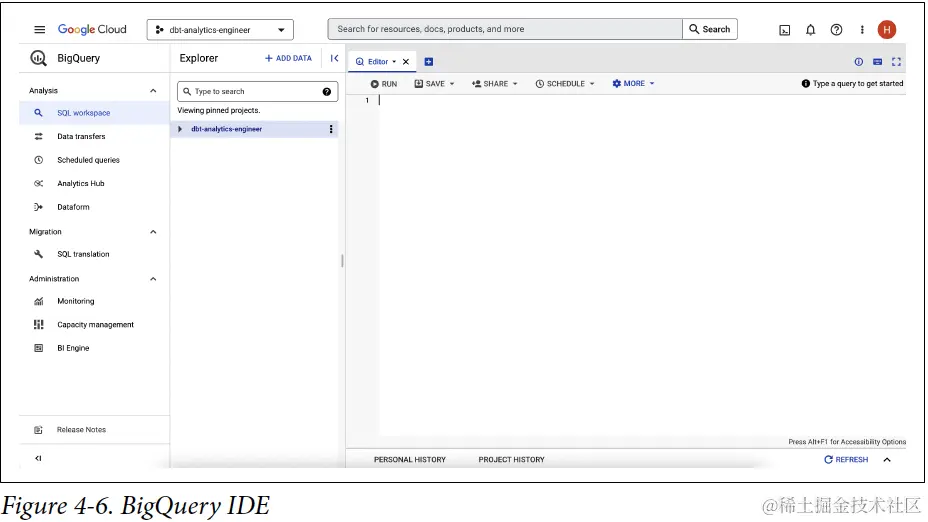Viewport: 928px width, 522px height.
Task: Open the user account avatar H
Action: [887, 30]
